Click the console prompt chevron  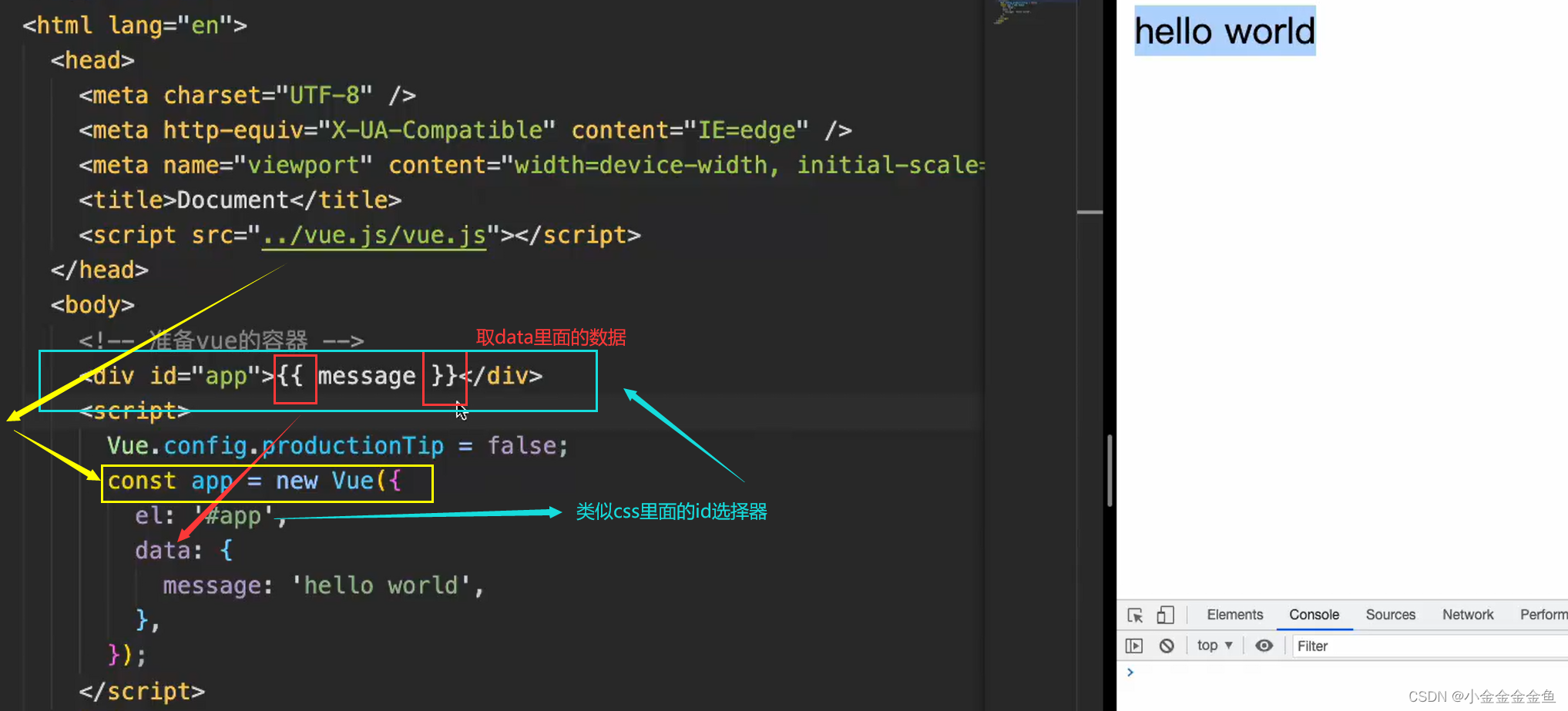point(1130,672)
